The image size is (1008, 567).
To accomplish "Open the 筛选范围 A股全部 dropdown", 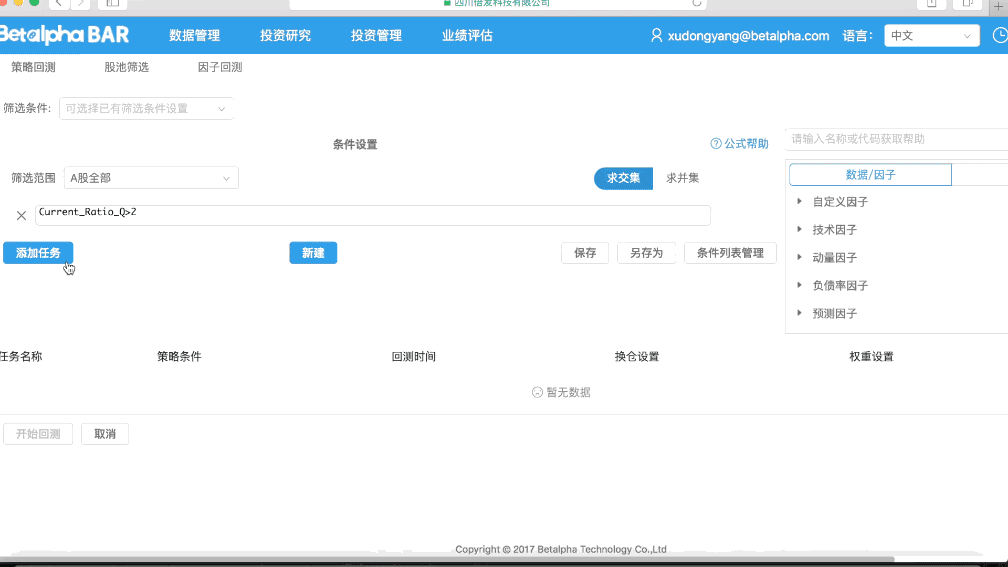I will [151, 178].
